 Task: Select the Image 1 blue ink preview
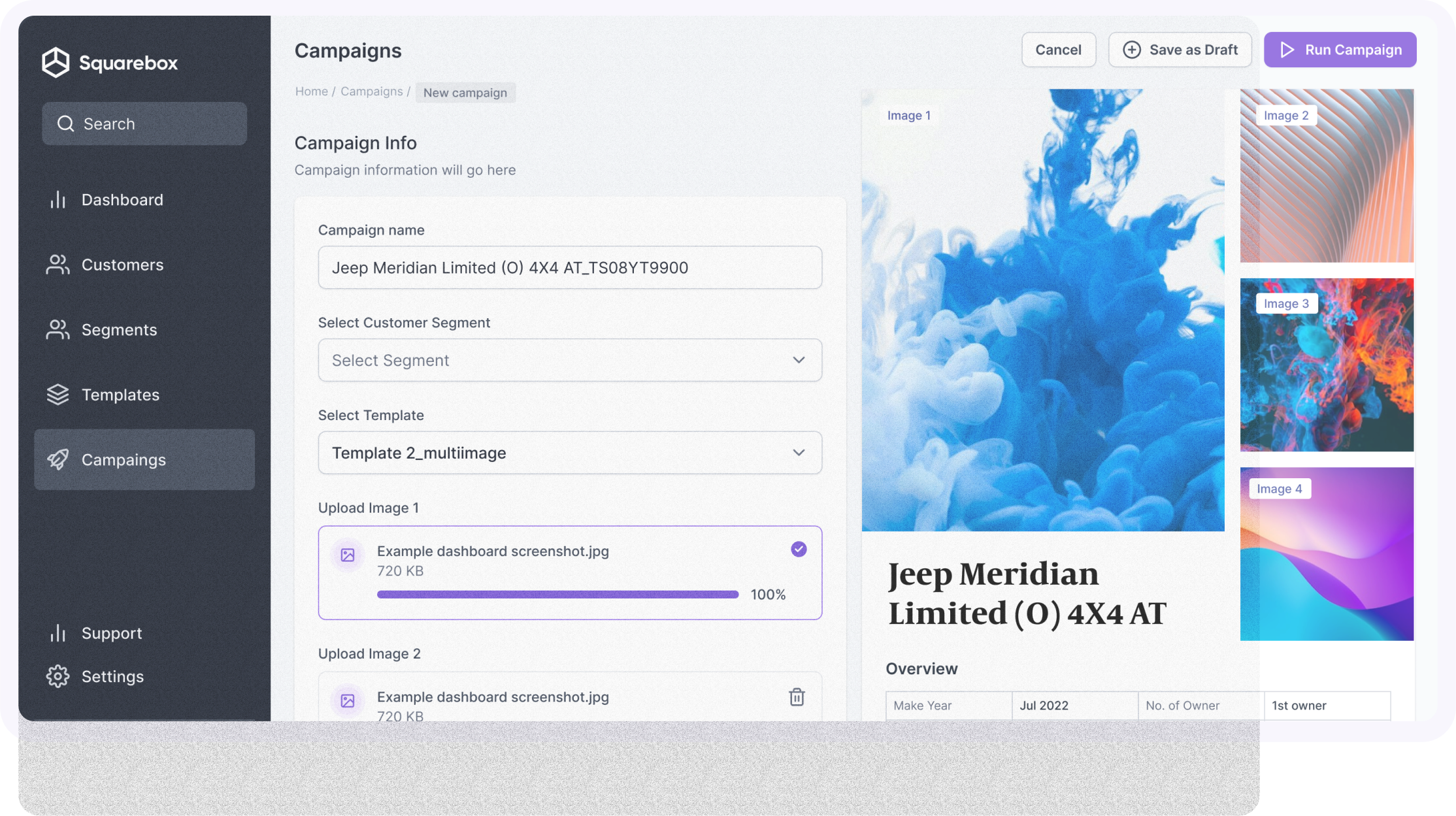tap(1043, 310)
